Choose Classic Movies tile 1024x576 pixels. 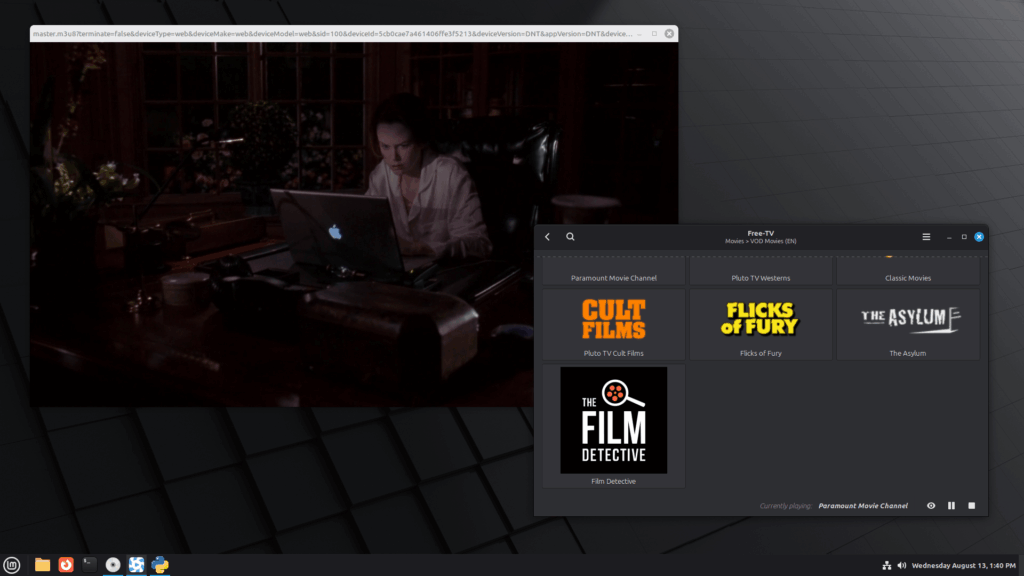click(x=907, y=271)
